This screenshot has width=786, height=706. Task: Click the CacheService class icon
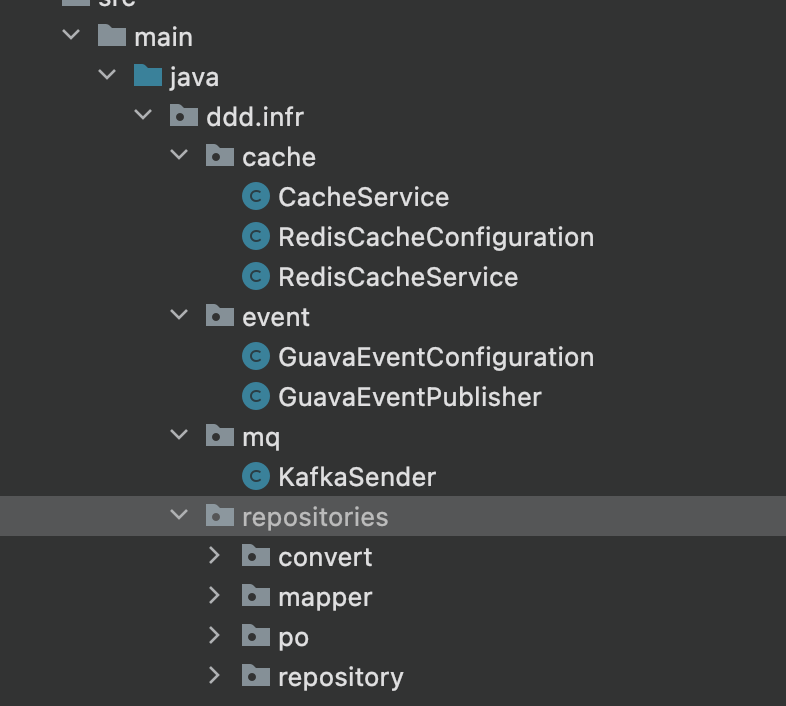[x=256, y=197]
